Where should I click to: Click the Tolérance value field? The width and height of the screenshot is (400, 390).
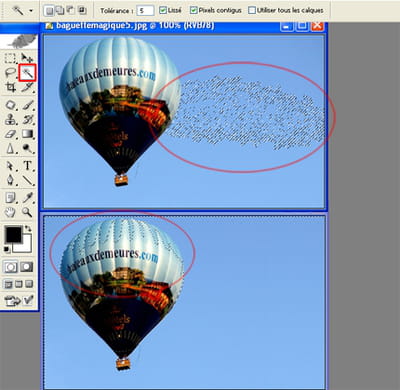click(x=145, y=11)
